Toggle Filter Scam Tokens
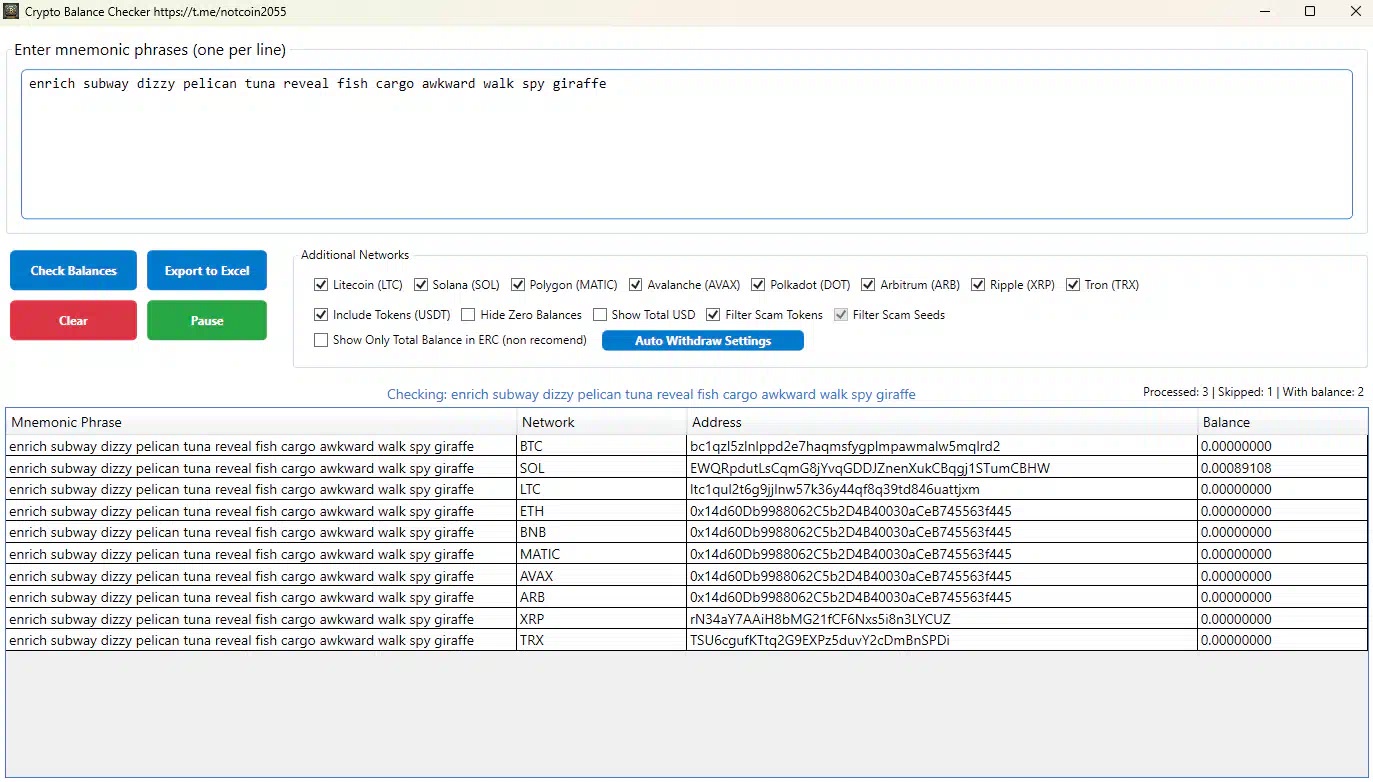 (713, 314)
